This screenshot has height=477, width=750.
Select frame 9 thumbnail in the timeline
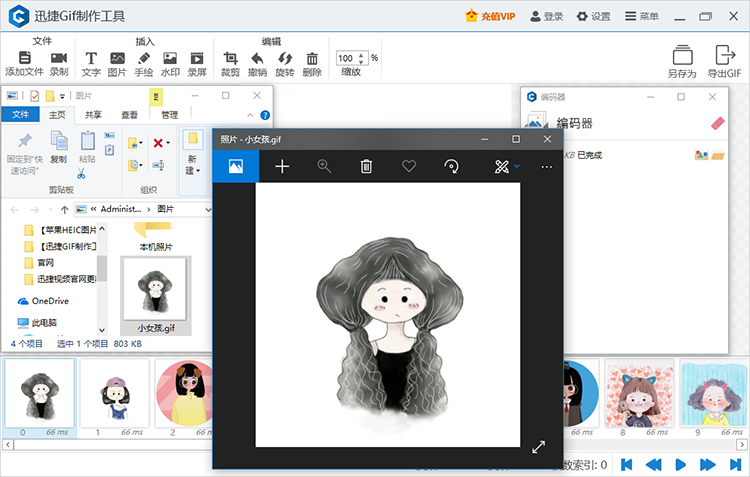(714, 394)
